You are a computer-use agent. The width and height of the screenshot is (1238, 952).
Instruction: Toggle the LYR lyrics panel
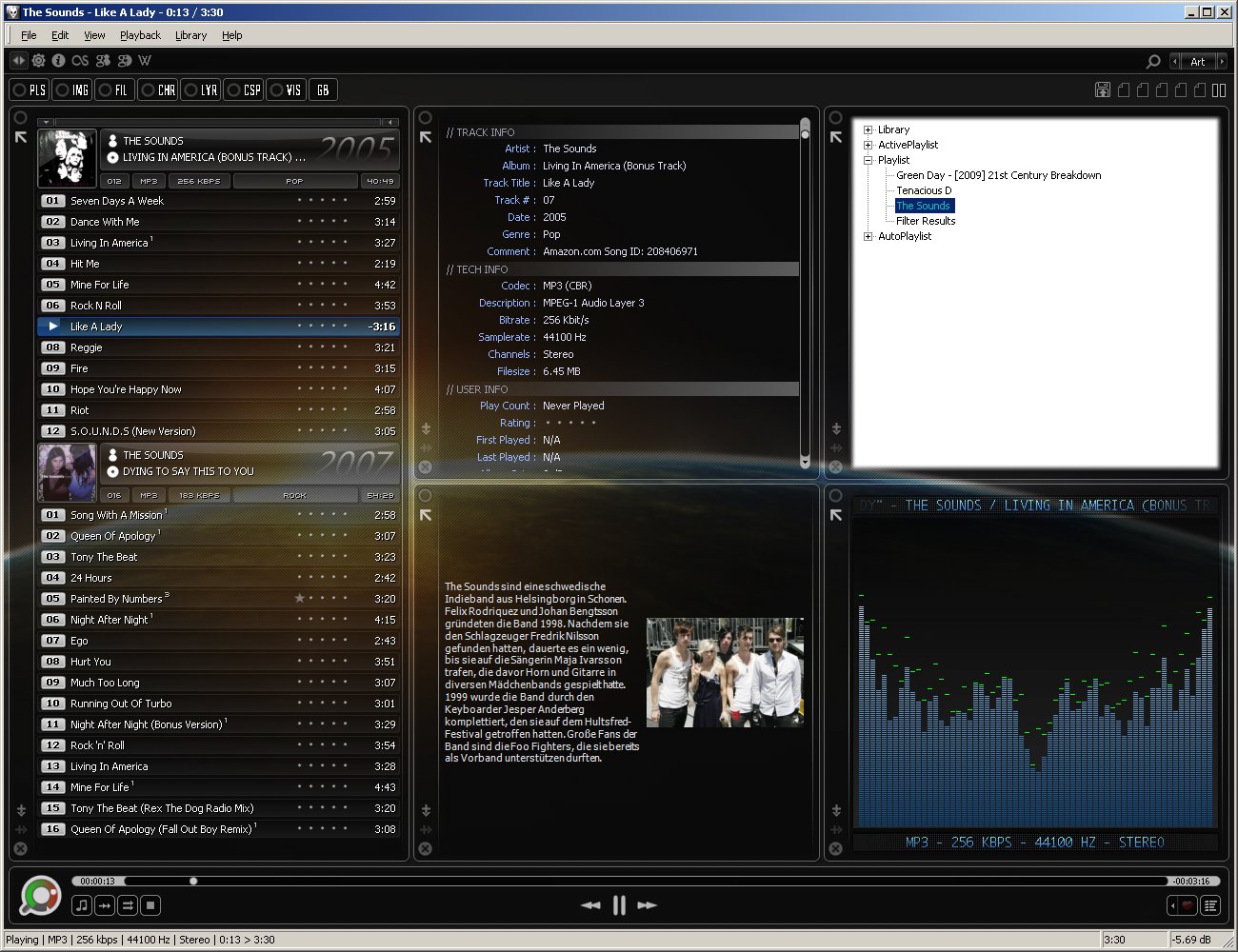click(200, 89)
